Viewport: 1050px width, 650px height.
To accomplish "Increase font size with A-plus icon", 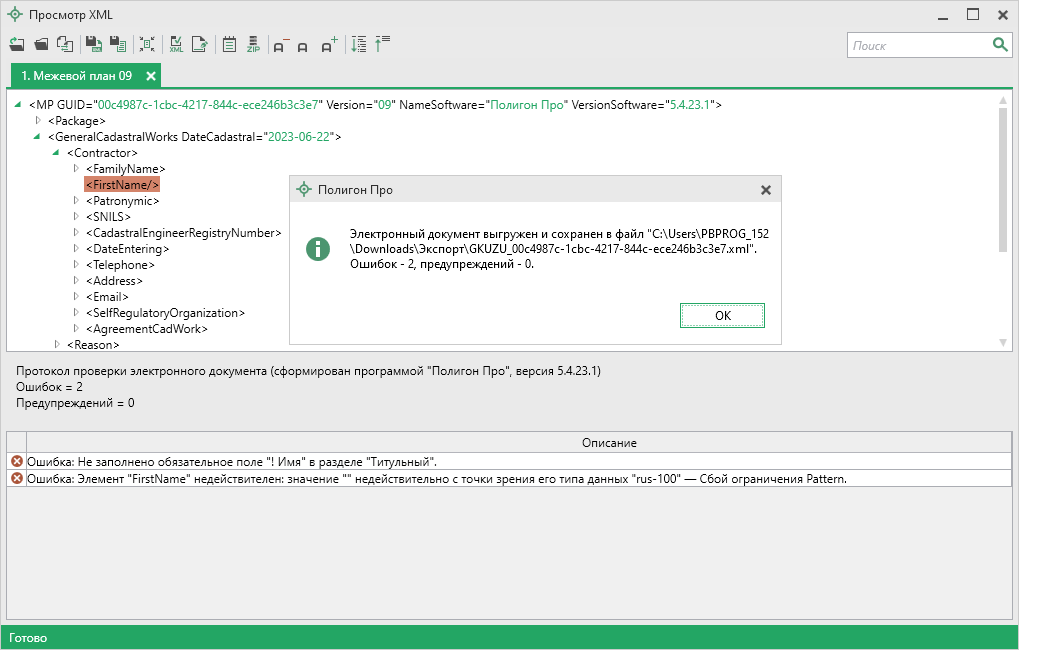I will (329, 45).
